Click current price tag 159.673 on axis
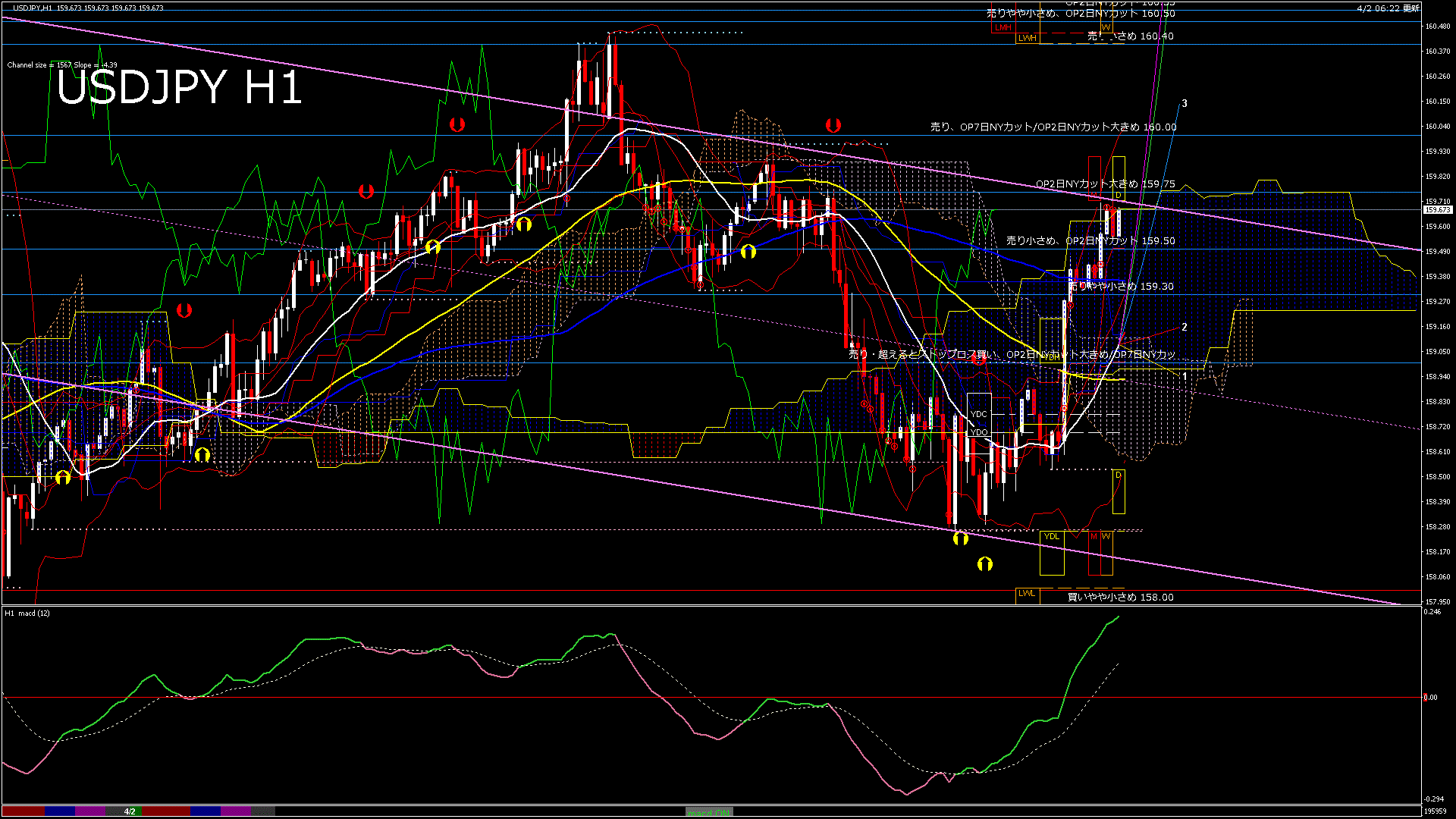This screenshot has width=1456, height=819. (1438, 210)
